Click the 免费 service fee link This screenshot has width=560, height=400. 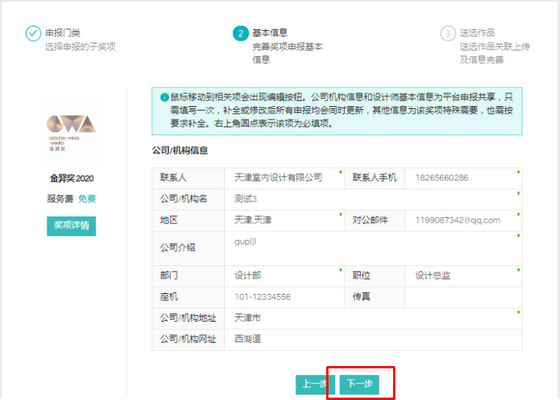coord(87,199)
